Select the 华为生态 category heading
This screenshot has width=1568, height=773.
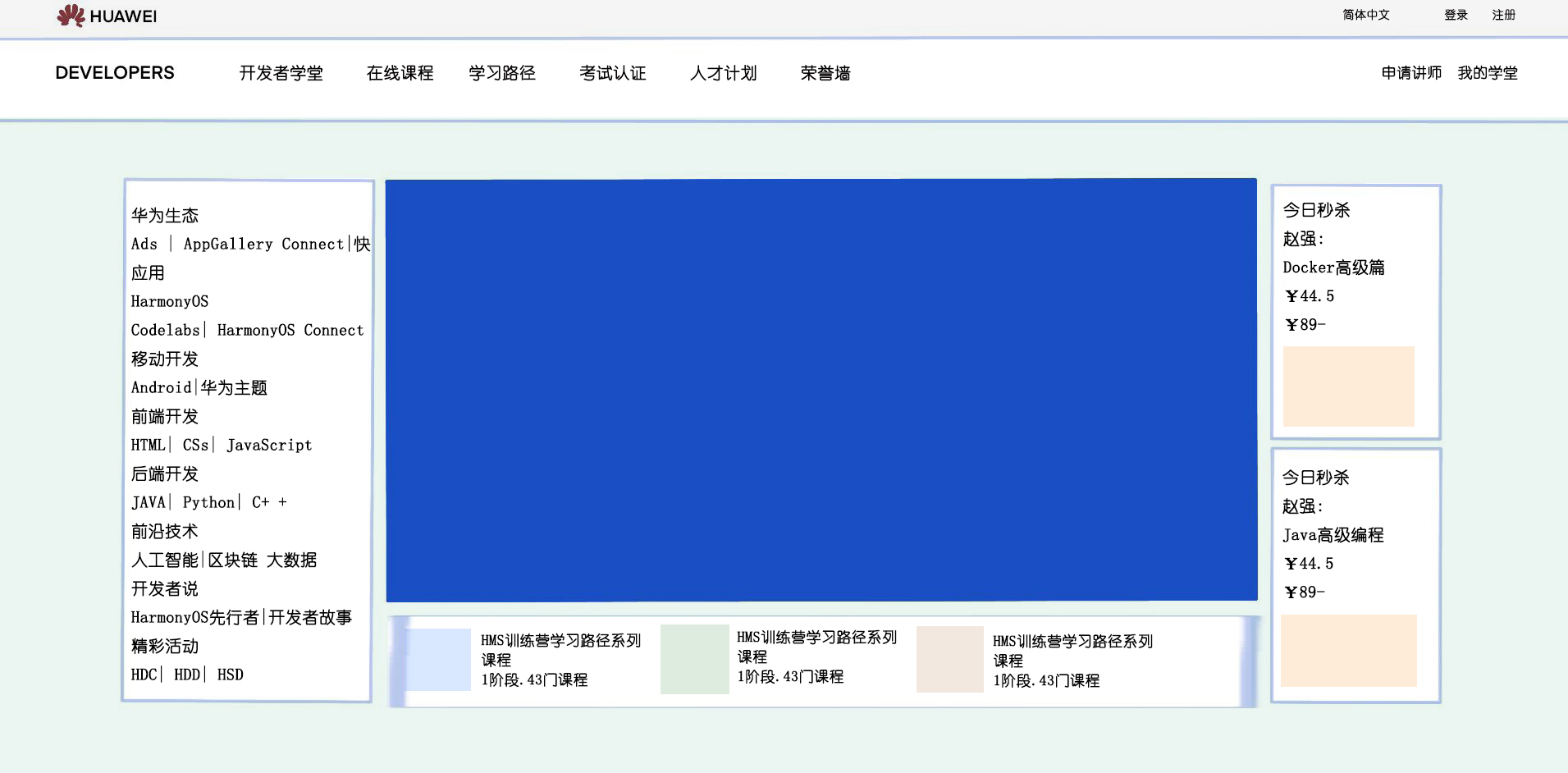pos(165,216)
